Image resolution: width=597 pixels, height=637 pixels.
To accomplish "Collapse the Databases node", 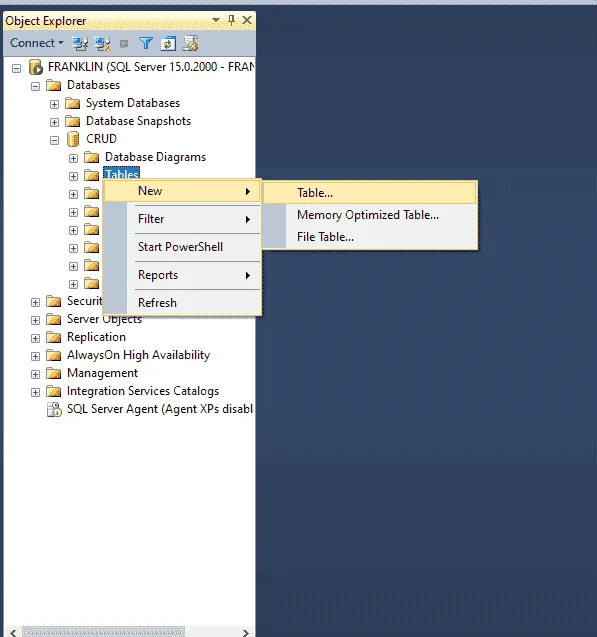I will (x=35, y=86).
